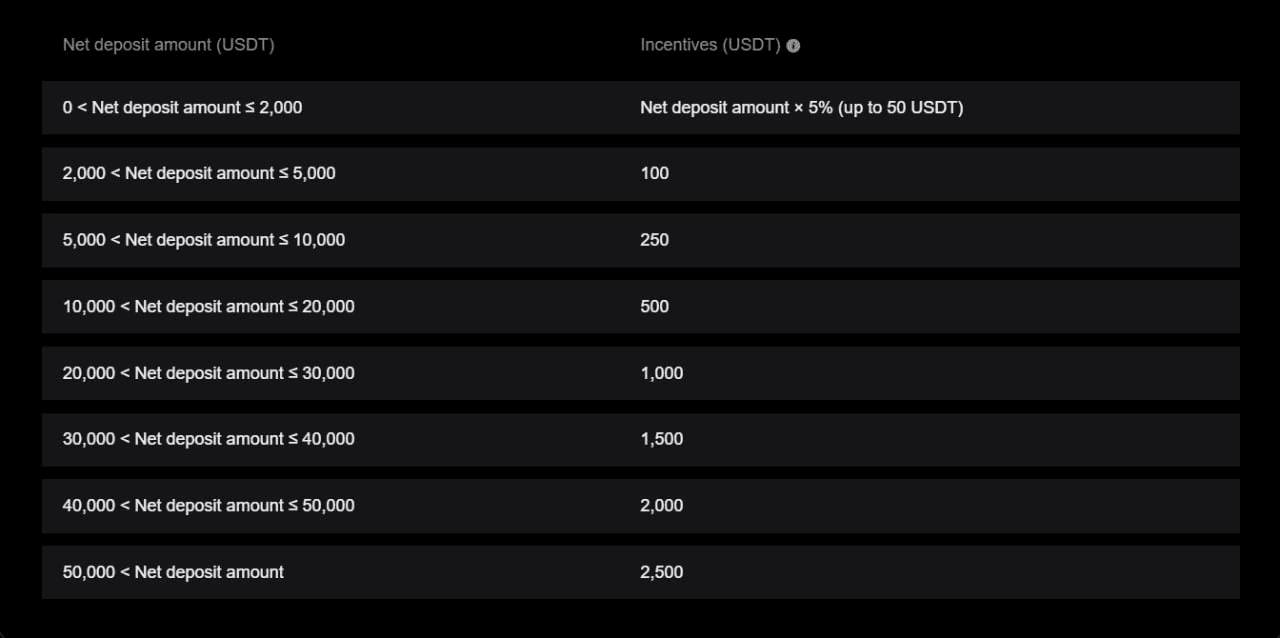Click the 5% up to 50 USDT incentive text
This screenshot has height=638, width=1280.
pyautogui.click(x=802, y=108)
